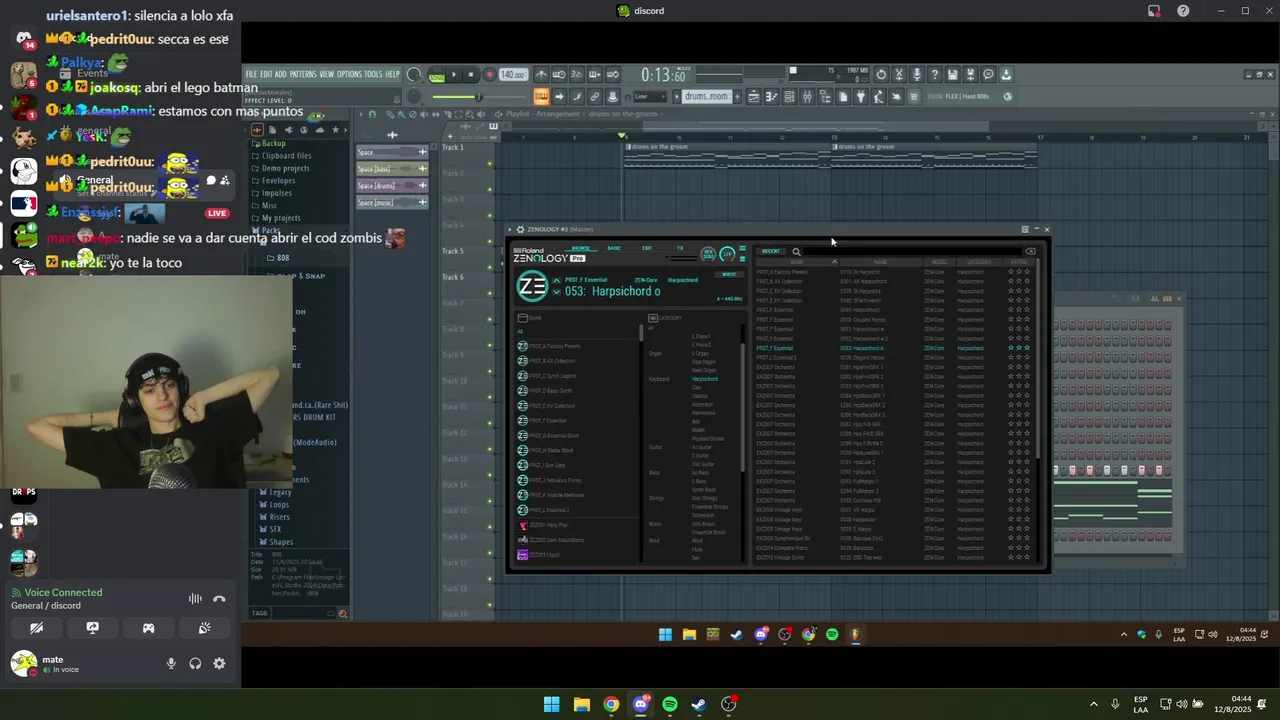The image size is (1280, 720).
Task: Start playback with the play button
Action: 454,75
